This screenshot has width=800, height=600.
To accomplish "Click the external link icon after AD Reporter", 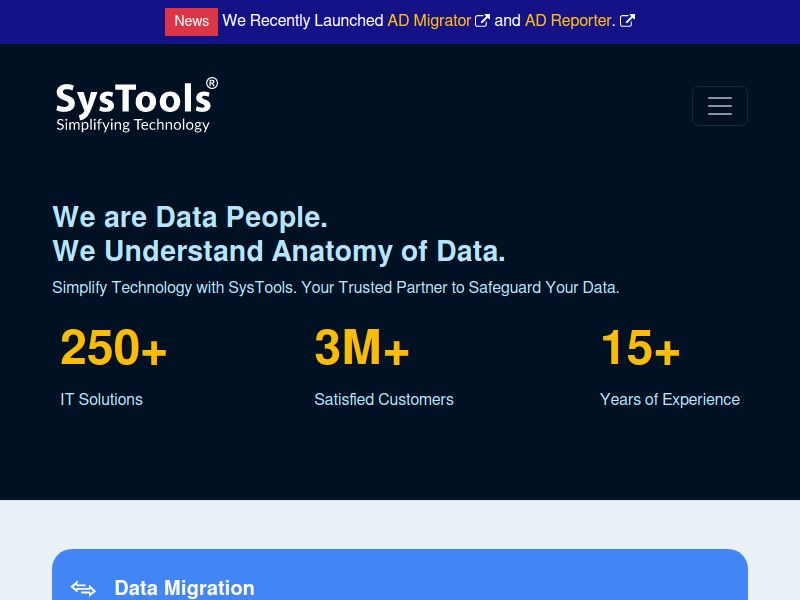I will click(x=627, y=21).
